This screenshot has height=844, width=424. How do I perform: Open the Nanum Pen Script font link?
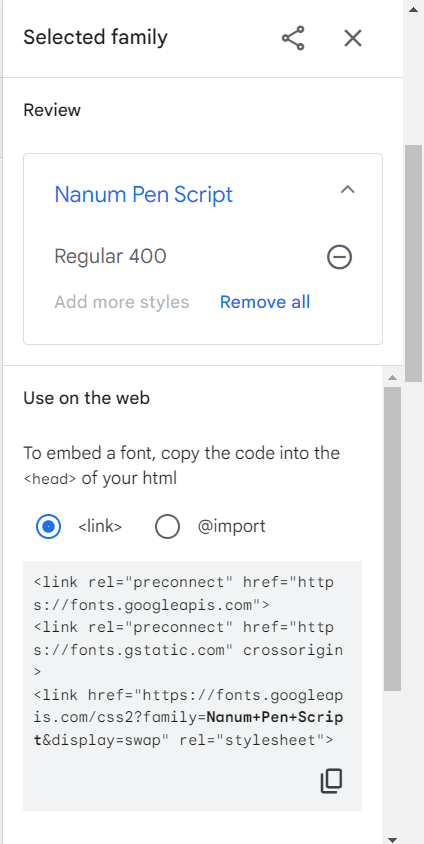(144, 194)
